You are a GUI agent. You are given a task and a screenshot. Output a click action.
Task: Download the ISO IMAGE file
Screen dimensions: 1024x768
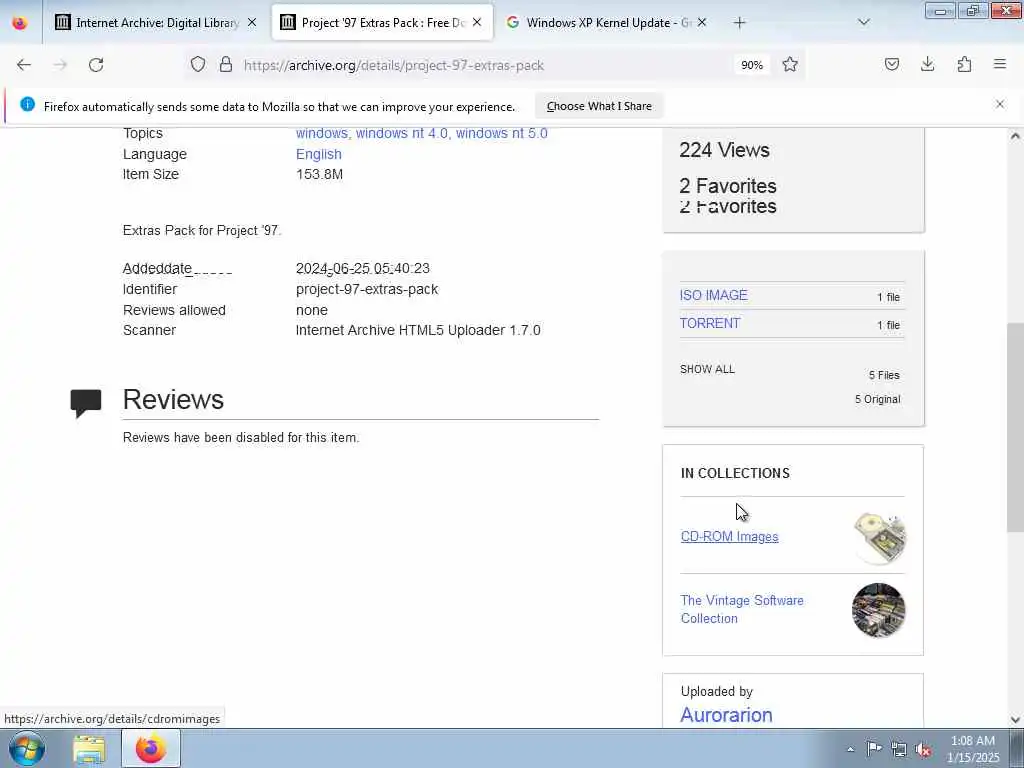point(713,295)
